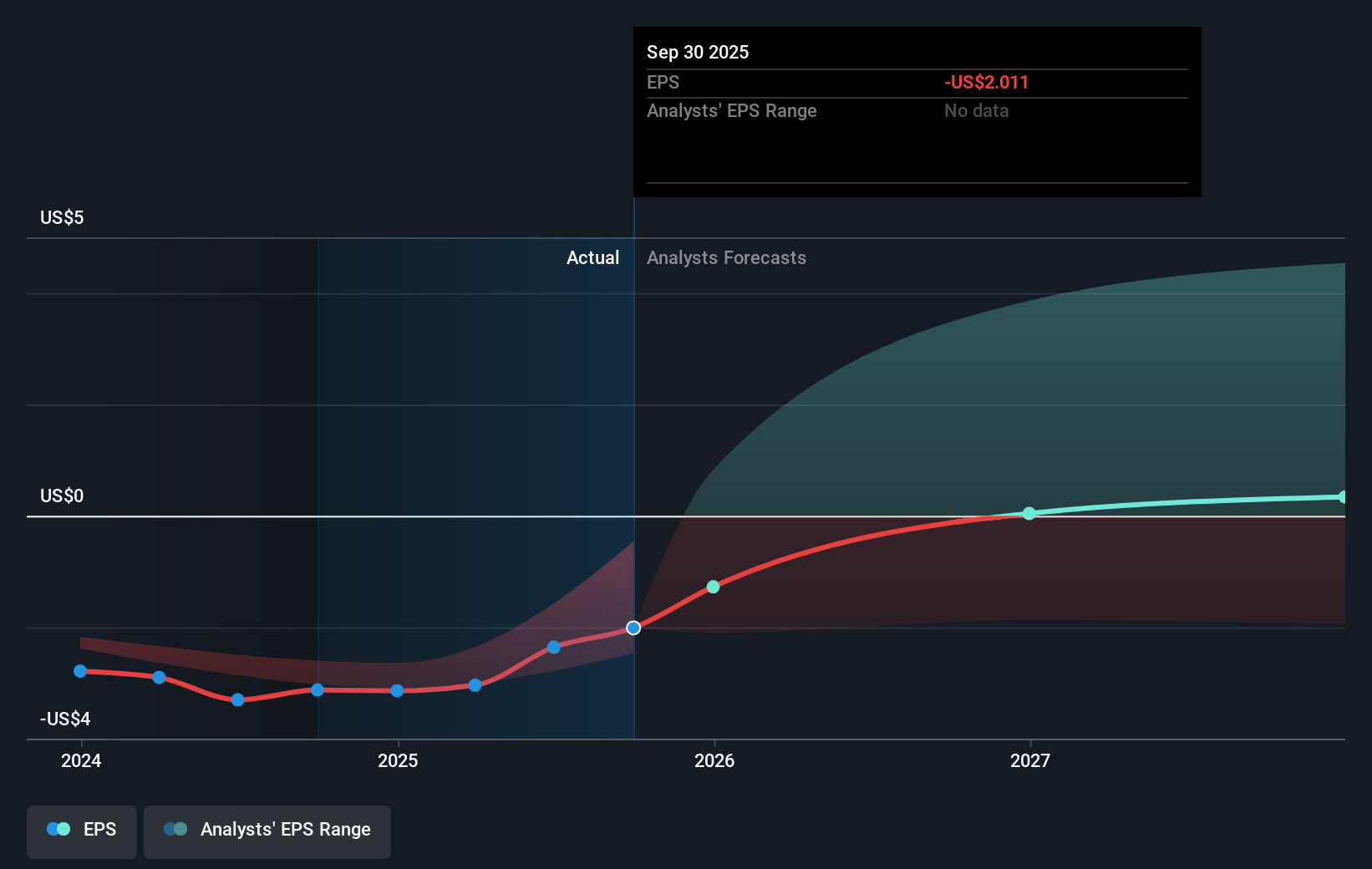Click the first blue 2024 EPS marker
This screenshot has height=869, width=1372.
(x=79, y=670)
